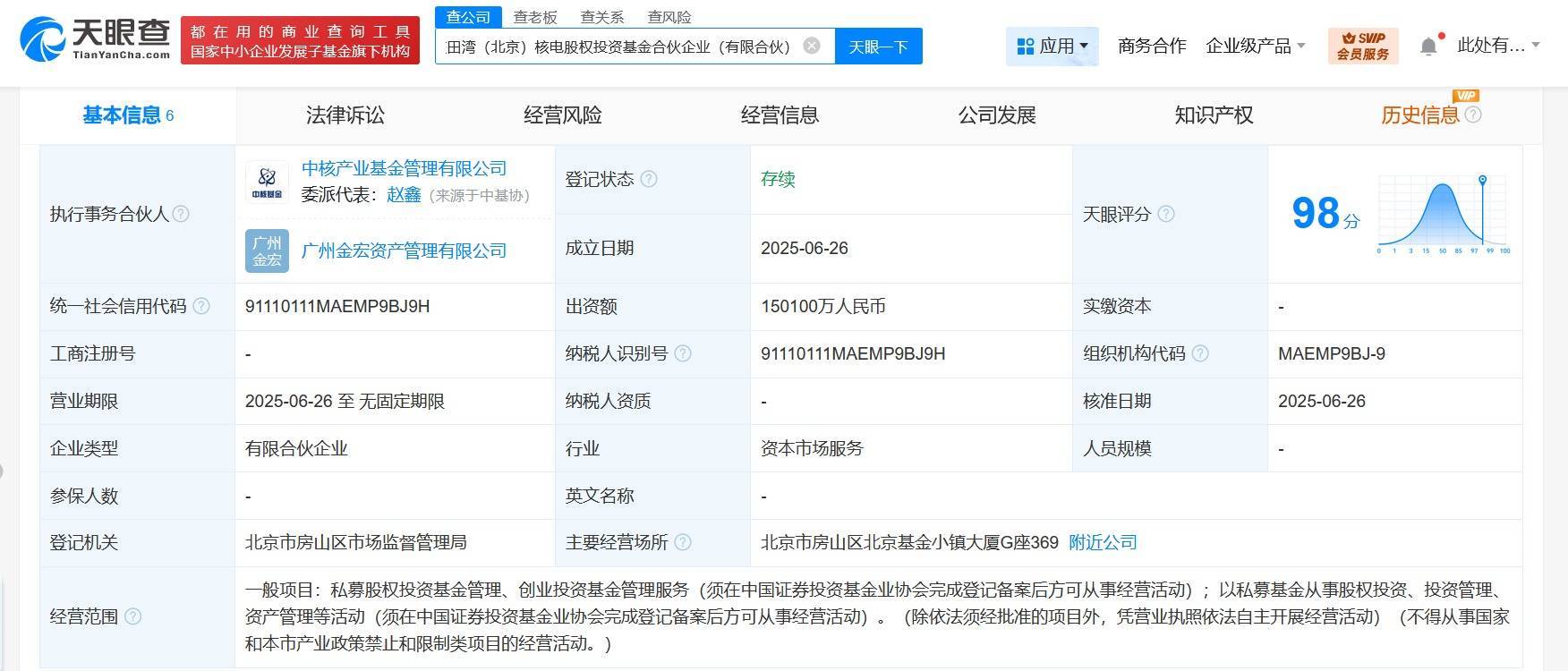This screenshot has width=1568, height=671.
Task: Click the 广州金宏 logo tile
Action: [267, 251]
